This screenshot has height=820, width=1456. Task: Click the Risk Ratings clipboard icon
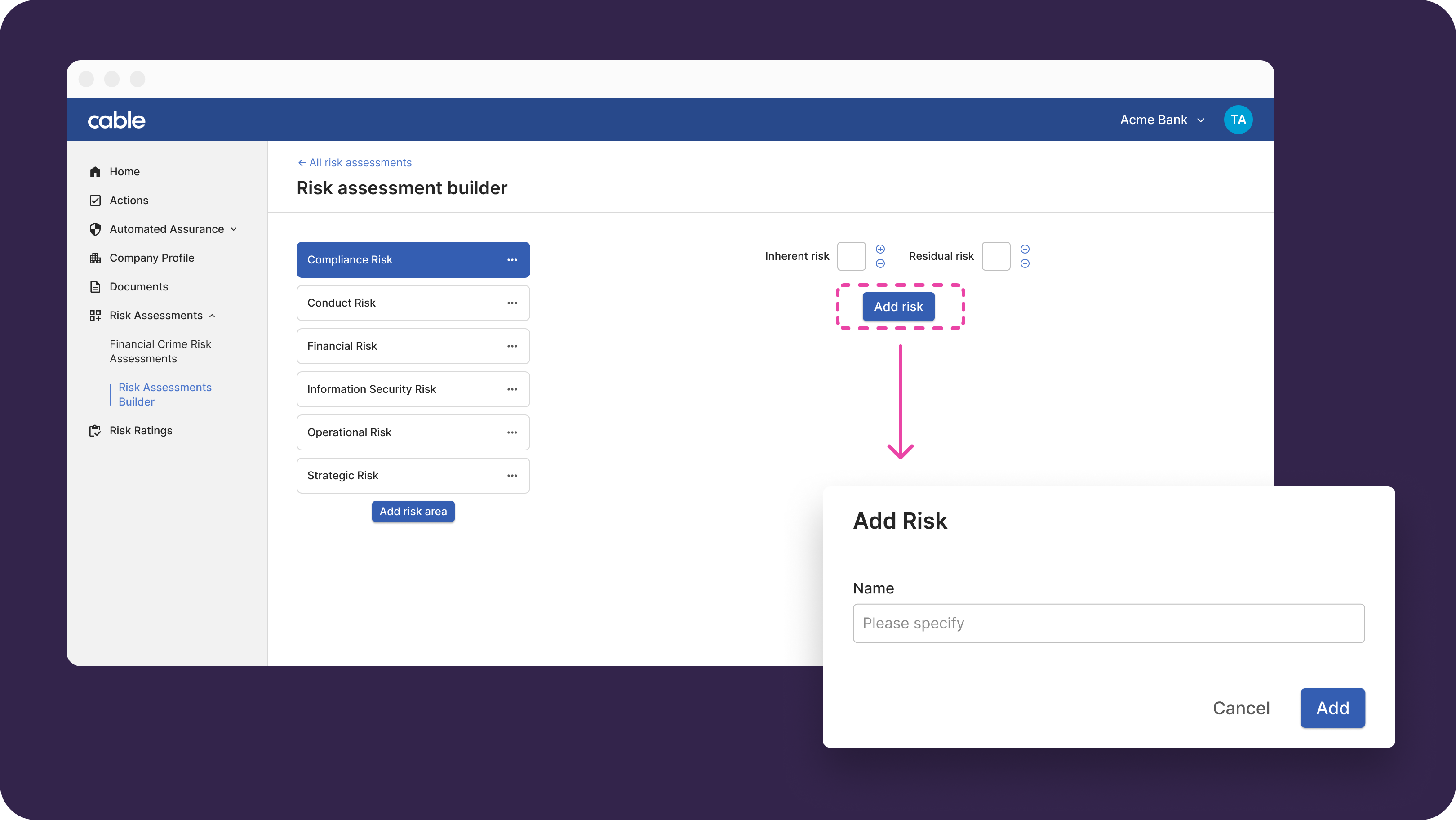pos(95,431)
